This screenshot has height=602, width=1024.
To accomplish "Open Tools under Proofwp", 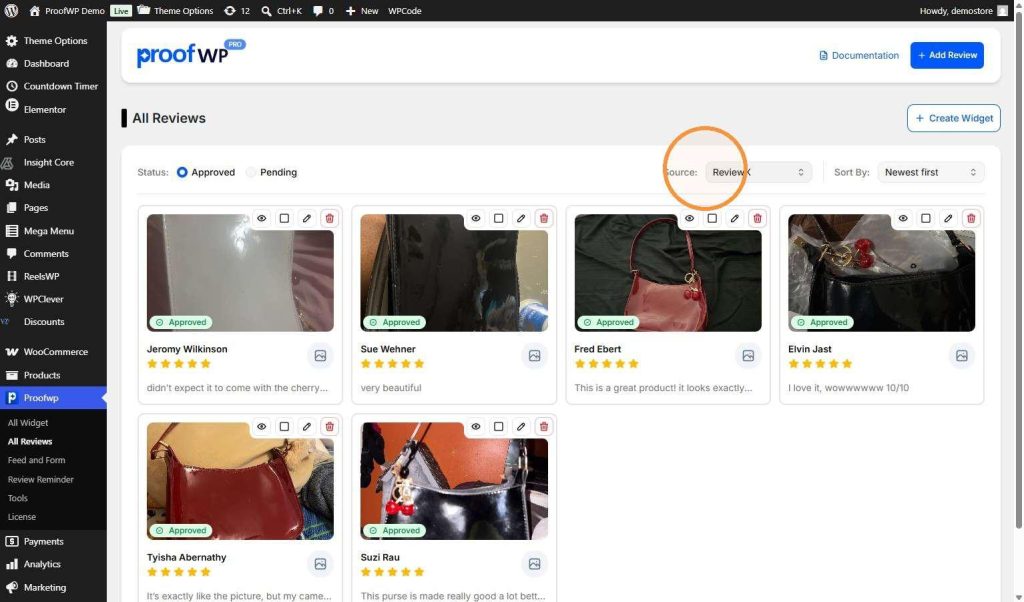I will 18,498.
